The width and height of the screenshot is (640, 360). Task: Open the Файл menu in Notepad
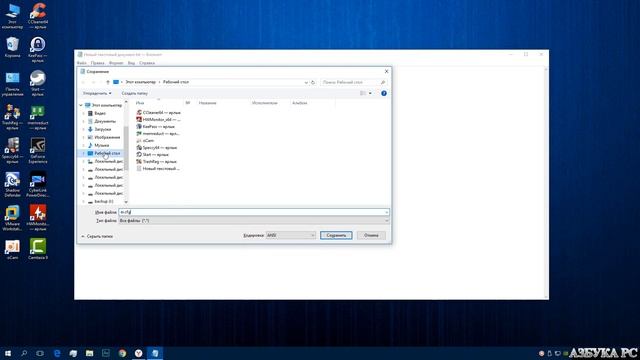81,63
